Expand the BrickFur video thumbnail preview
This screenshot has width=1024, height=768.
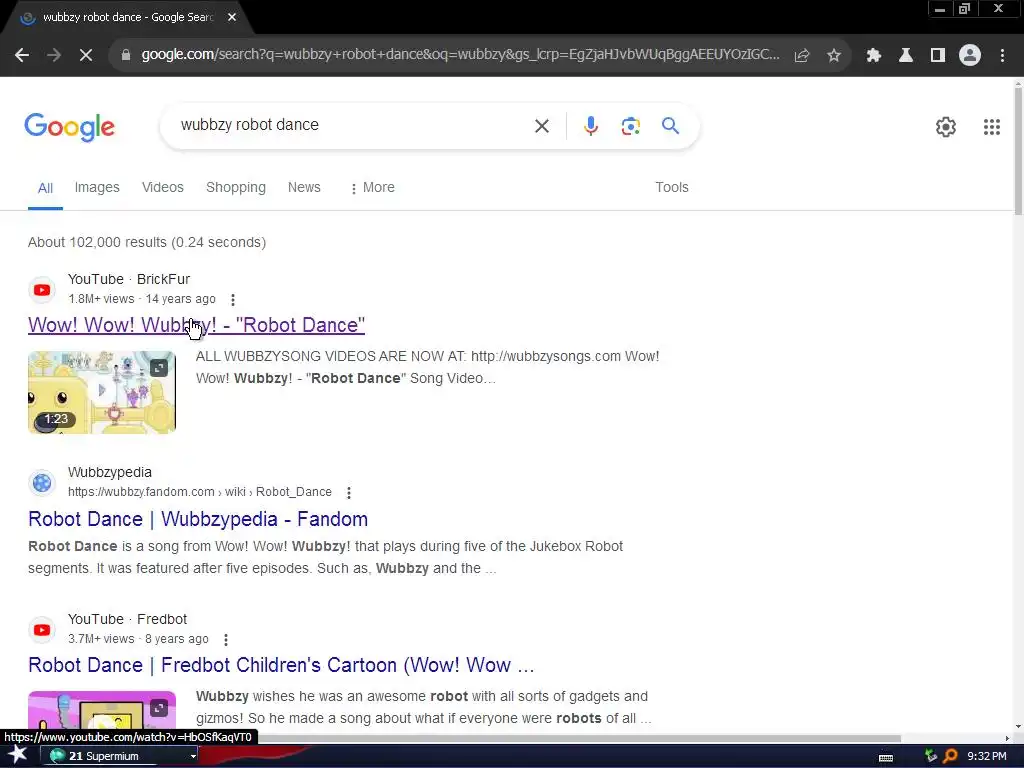[x=159, y=368]
